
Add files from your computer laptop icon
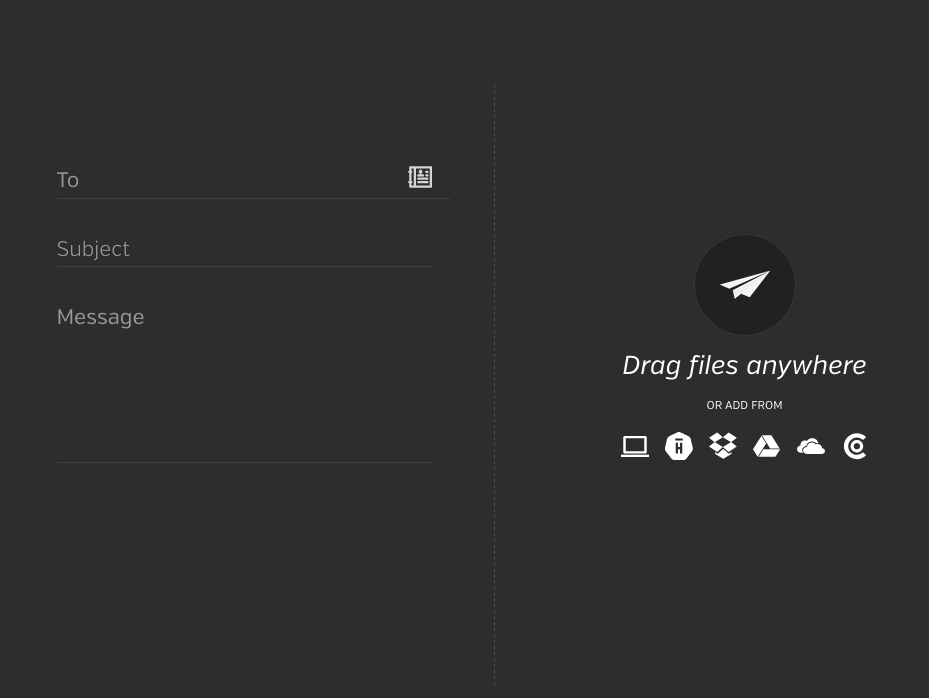pos(635,446)
